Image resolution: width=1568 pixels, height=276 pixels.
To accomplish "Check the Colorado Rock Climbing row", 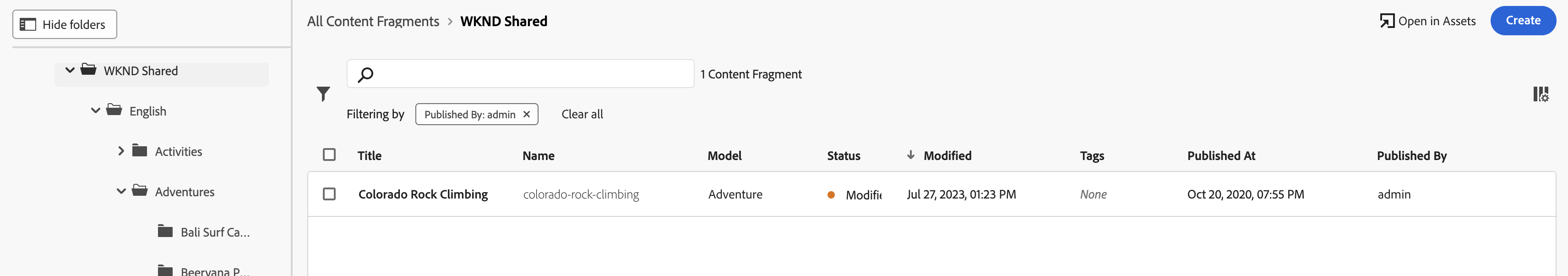I will coord(329,194).
